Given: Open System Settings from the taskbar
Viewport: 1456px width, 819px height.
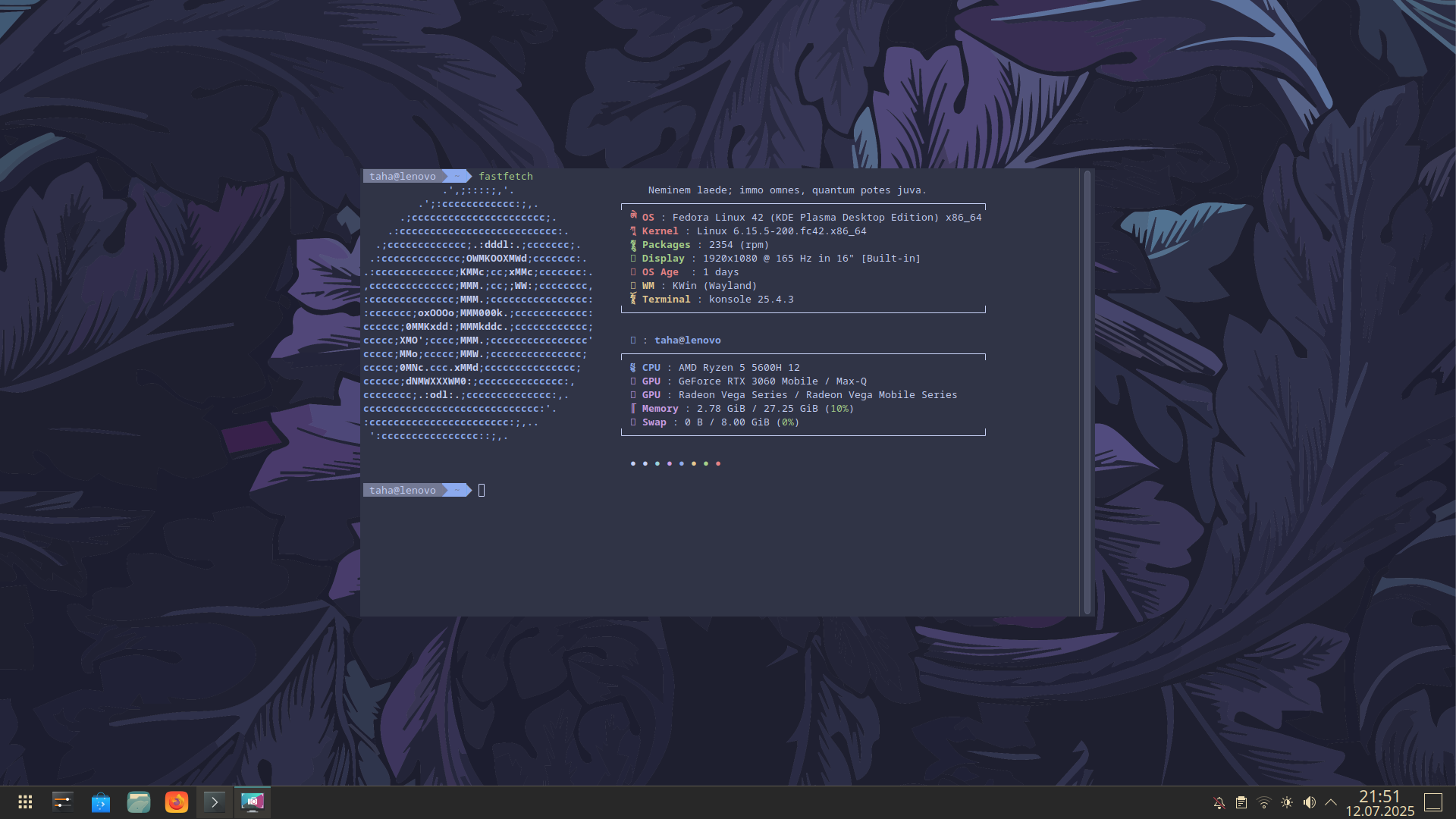Looking at the screenshot, I should tap(63, 802).
